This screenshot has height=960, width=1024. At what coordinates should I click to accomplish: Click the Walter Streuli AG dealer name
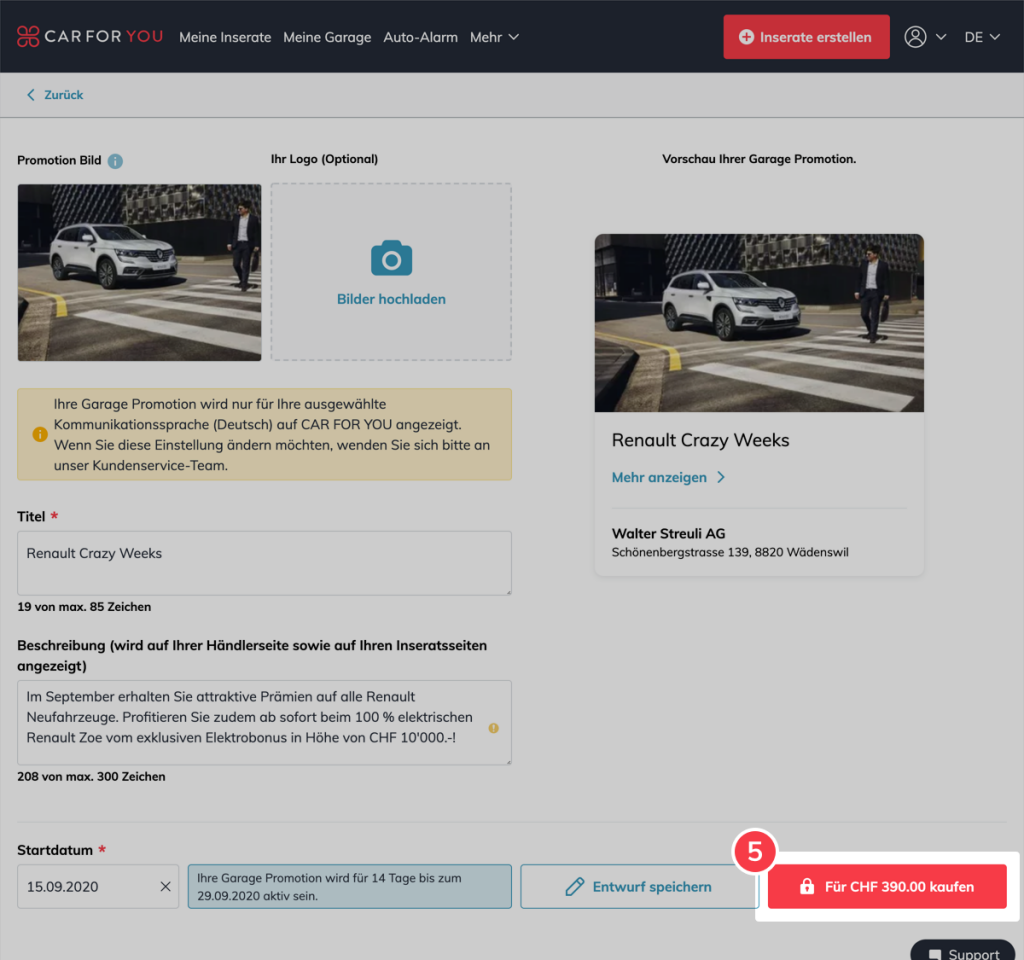(x=668, y=534)
